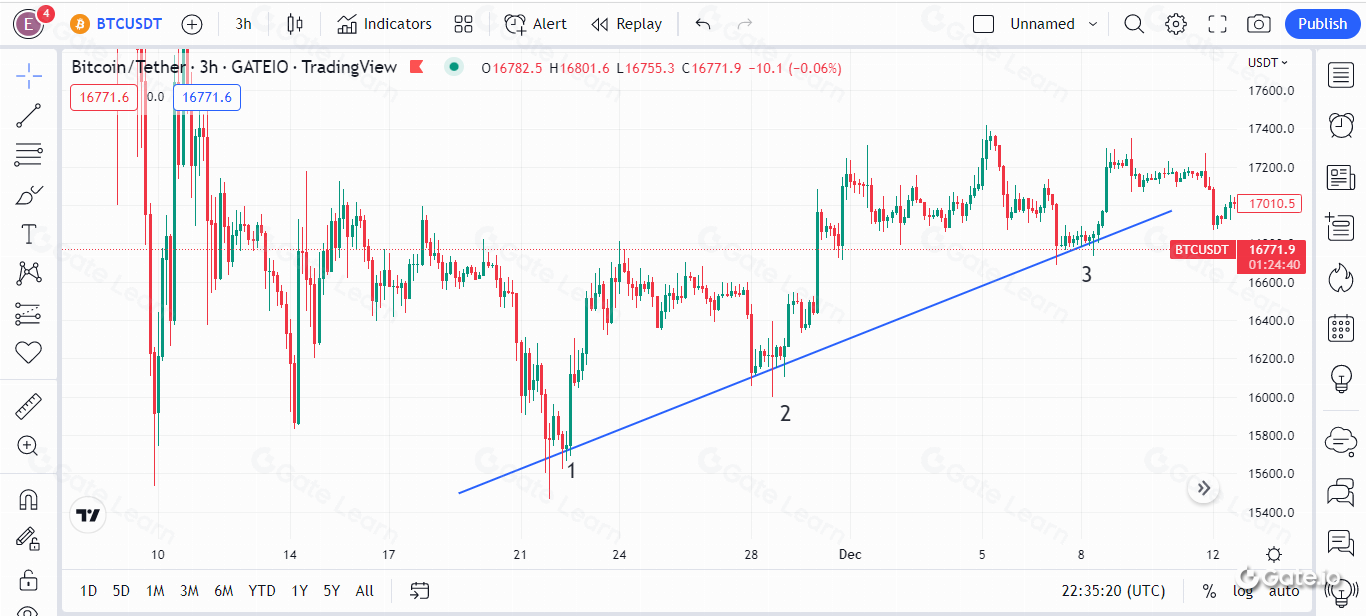The image size is (1366, 616).
Task: Open the candlestick chart style selector
Action: pyautogui.click(x=294, y=24)
